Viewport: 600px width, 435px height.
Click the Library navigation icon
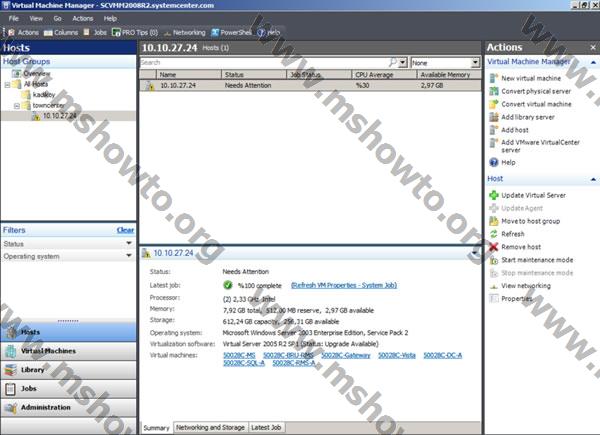(11, 370)
